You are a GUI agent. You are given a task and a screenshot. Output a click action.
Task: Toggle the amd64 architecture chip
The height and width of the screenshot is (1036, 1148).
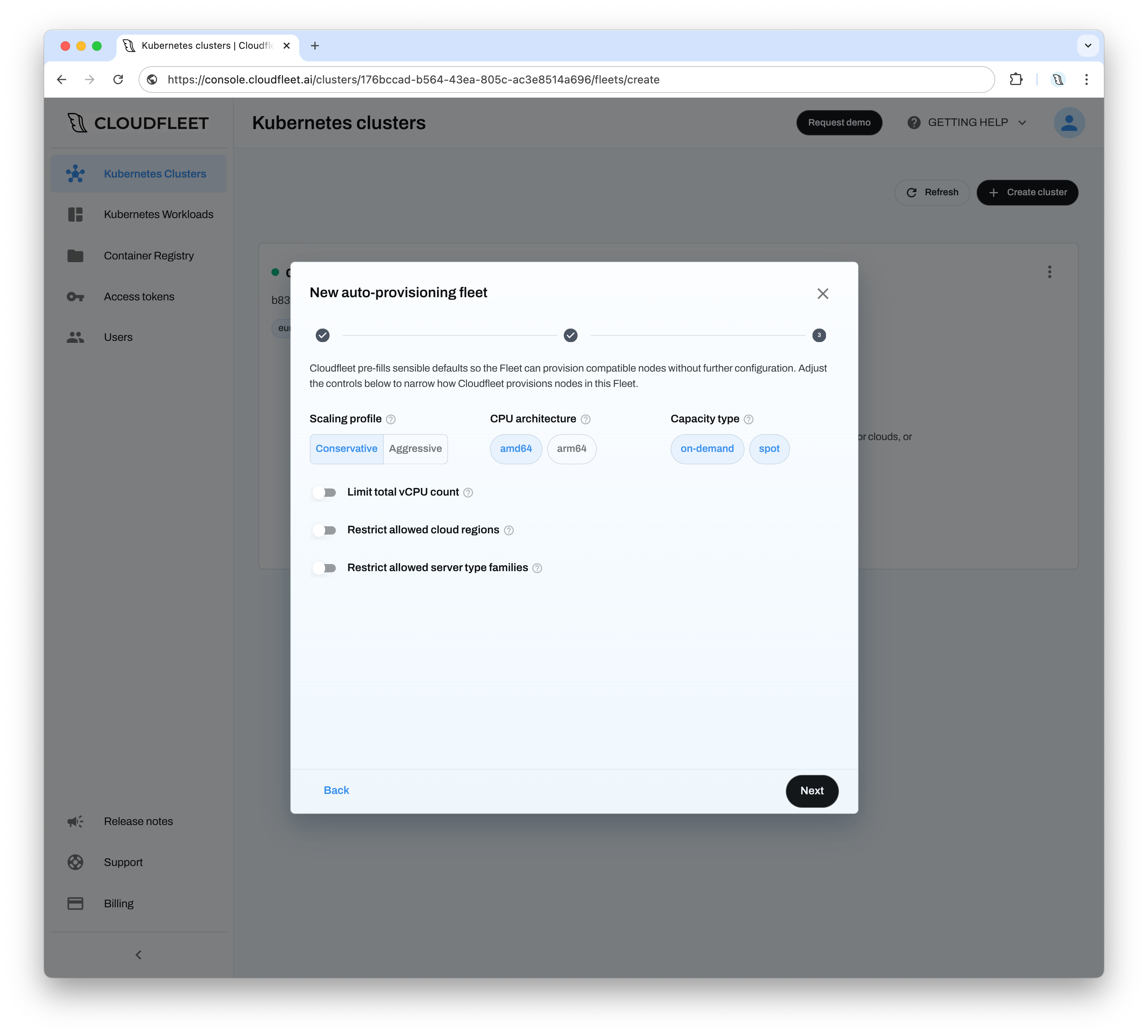coord(515,449)
